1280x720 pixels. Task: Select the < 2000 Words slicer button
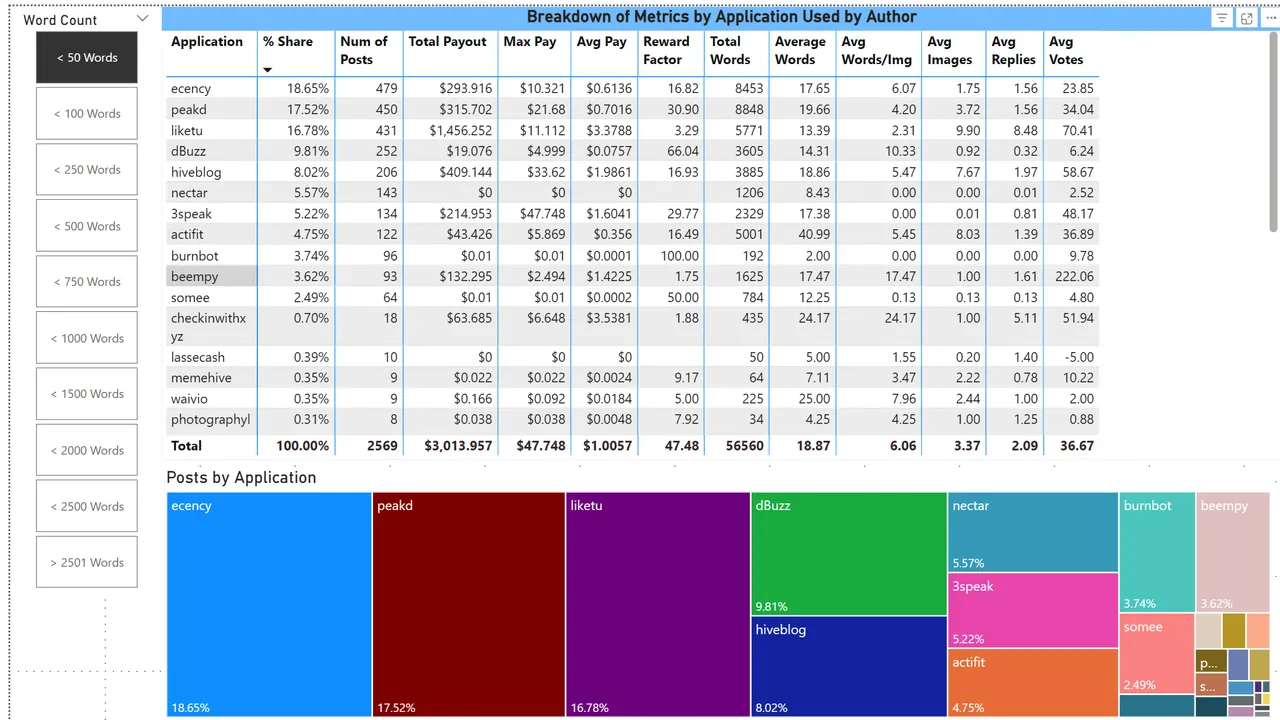coord(87,450)
